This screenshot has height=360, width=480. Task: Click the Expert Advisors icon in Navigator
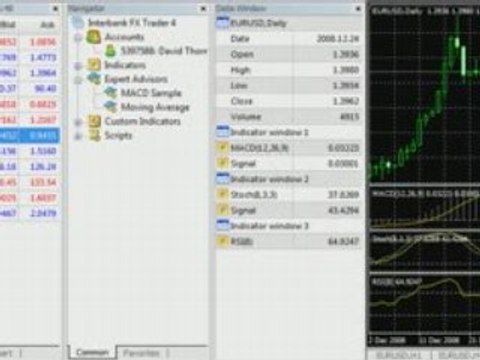coord(94,79)
